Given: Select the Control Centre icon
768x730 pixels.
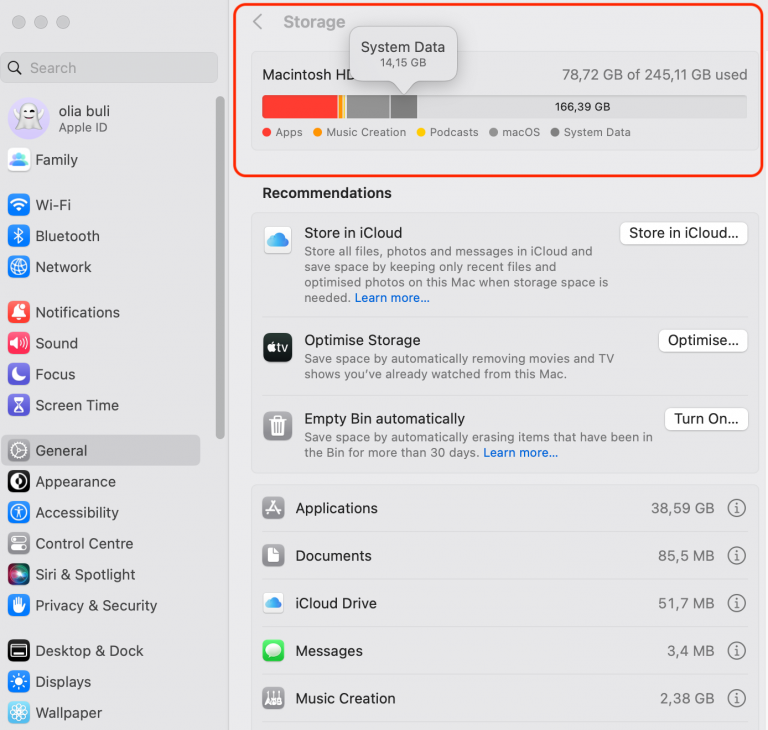Looking at the screenshot, I should click(19, 543).
